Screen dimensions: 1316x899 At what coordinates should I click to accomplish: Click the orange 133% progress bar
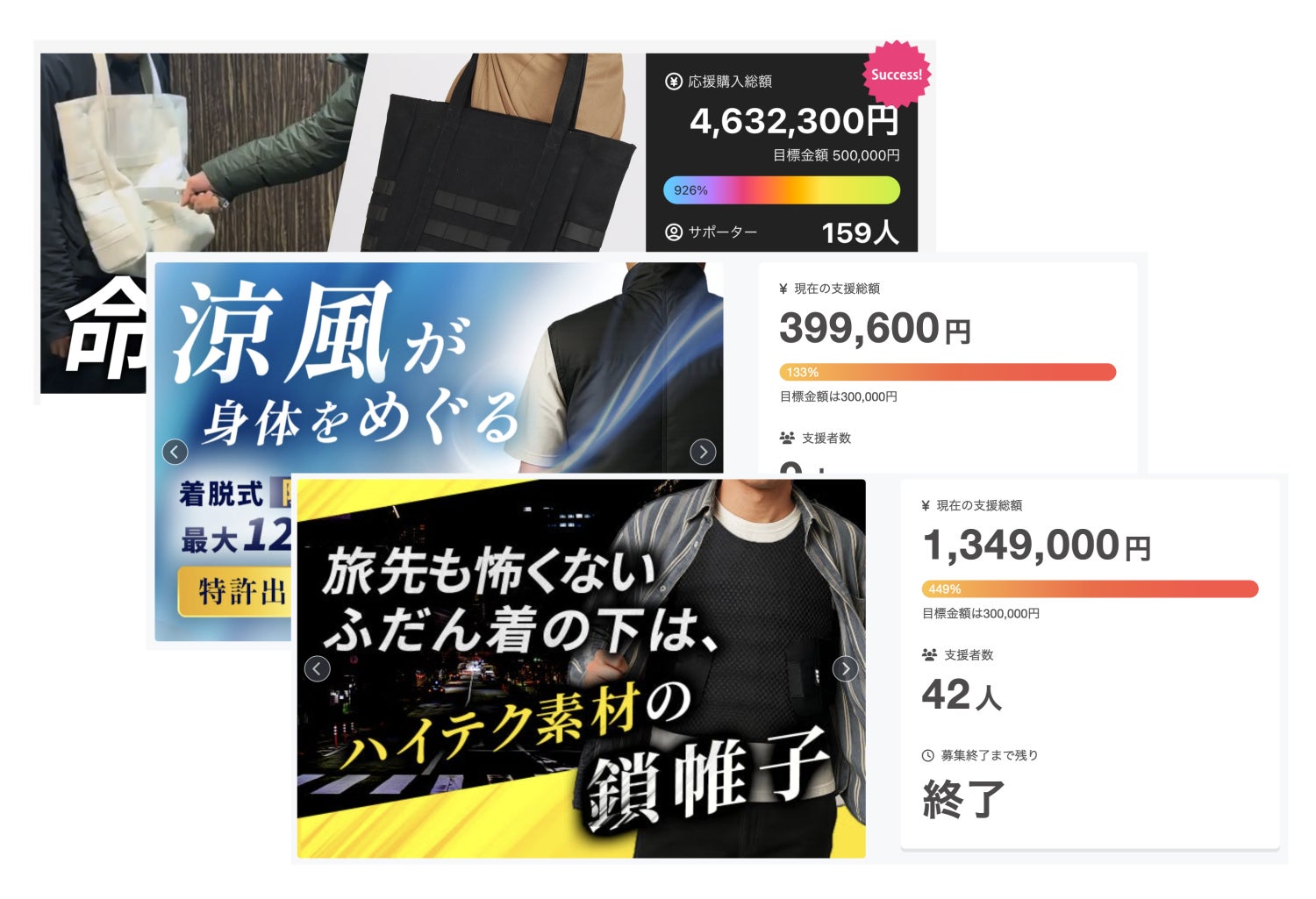[948, 372]
